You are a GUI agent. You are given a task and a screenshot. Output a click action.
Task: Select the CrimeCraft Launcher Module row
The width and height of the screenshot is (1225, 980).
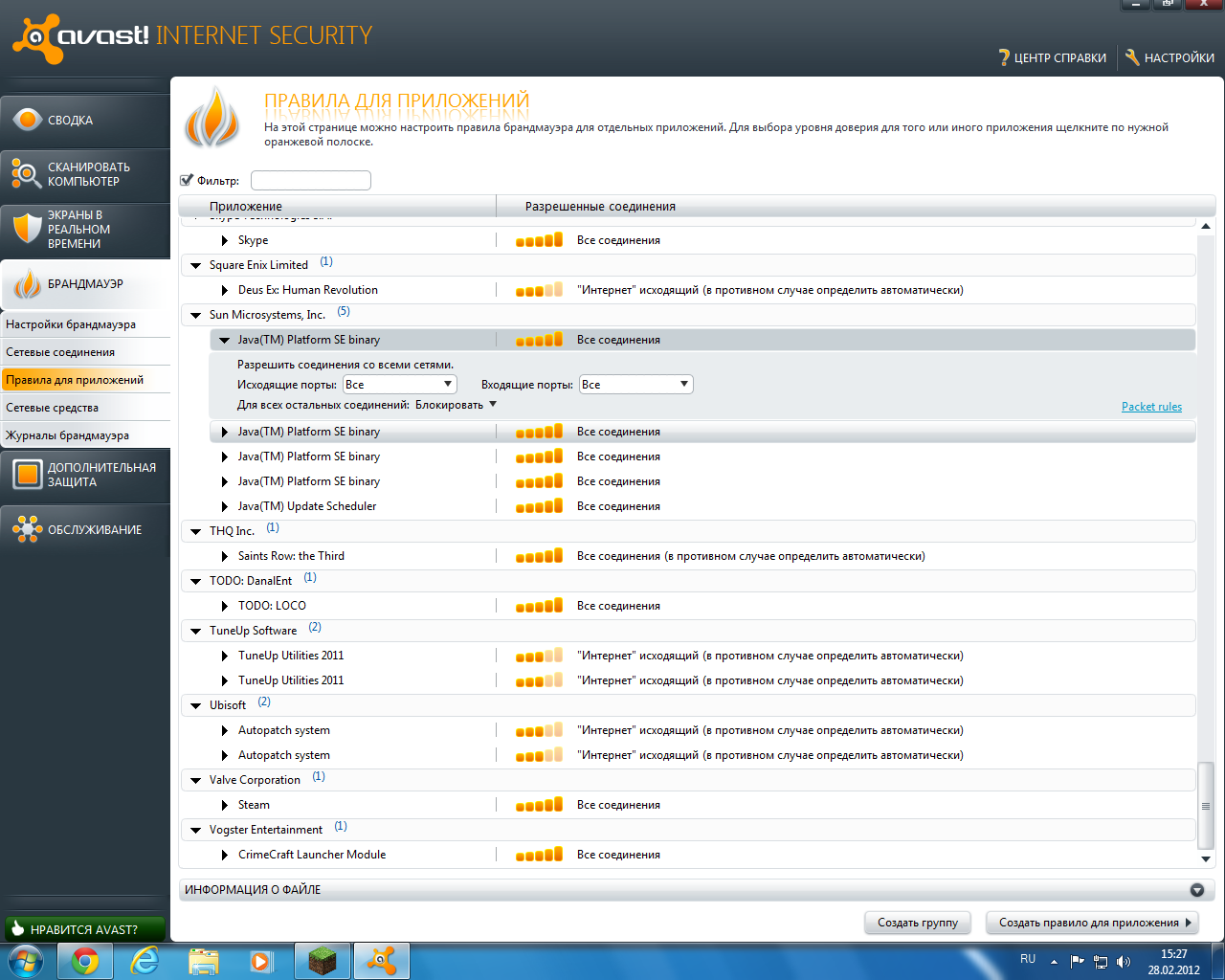point(702,855)
